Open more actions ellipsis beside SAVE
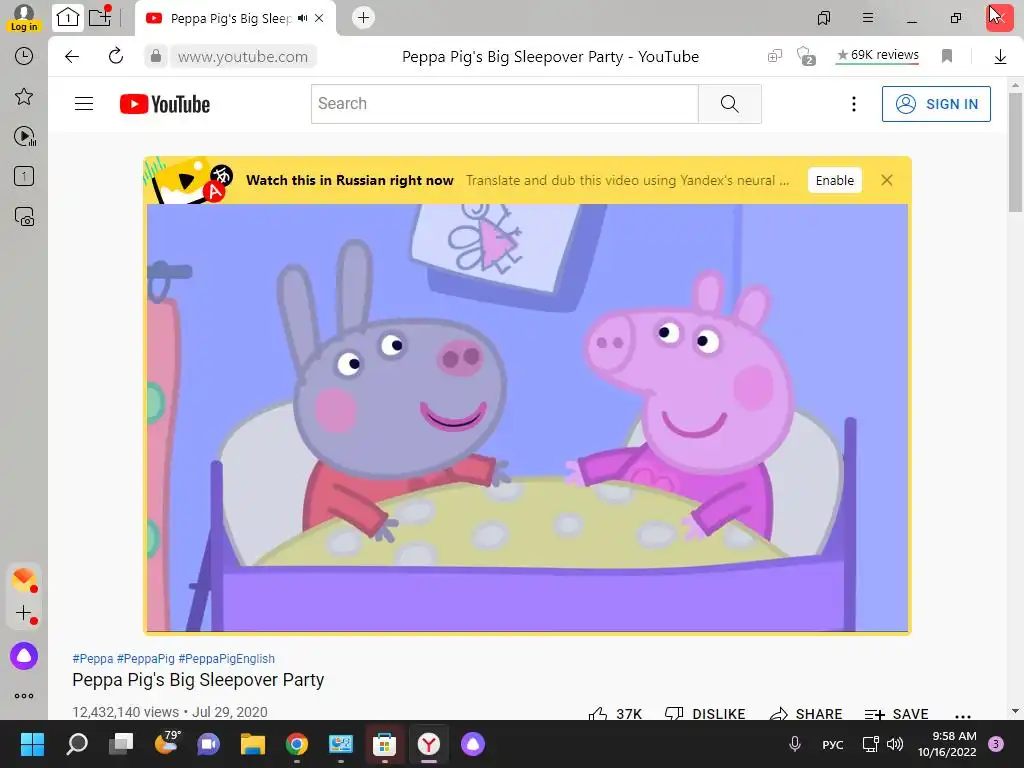The height and width of the screenshot is (768, 1024). coord(963,716)
